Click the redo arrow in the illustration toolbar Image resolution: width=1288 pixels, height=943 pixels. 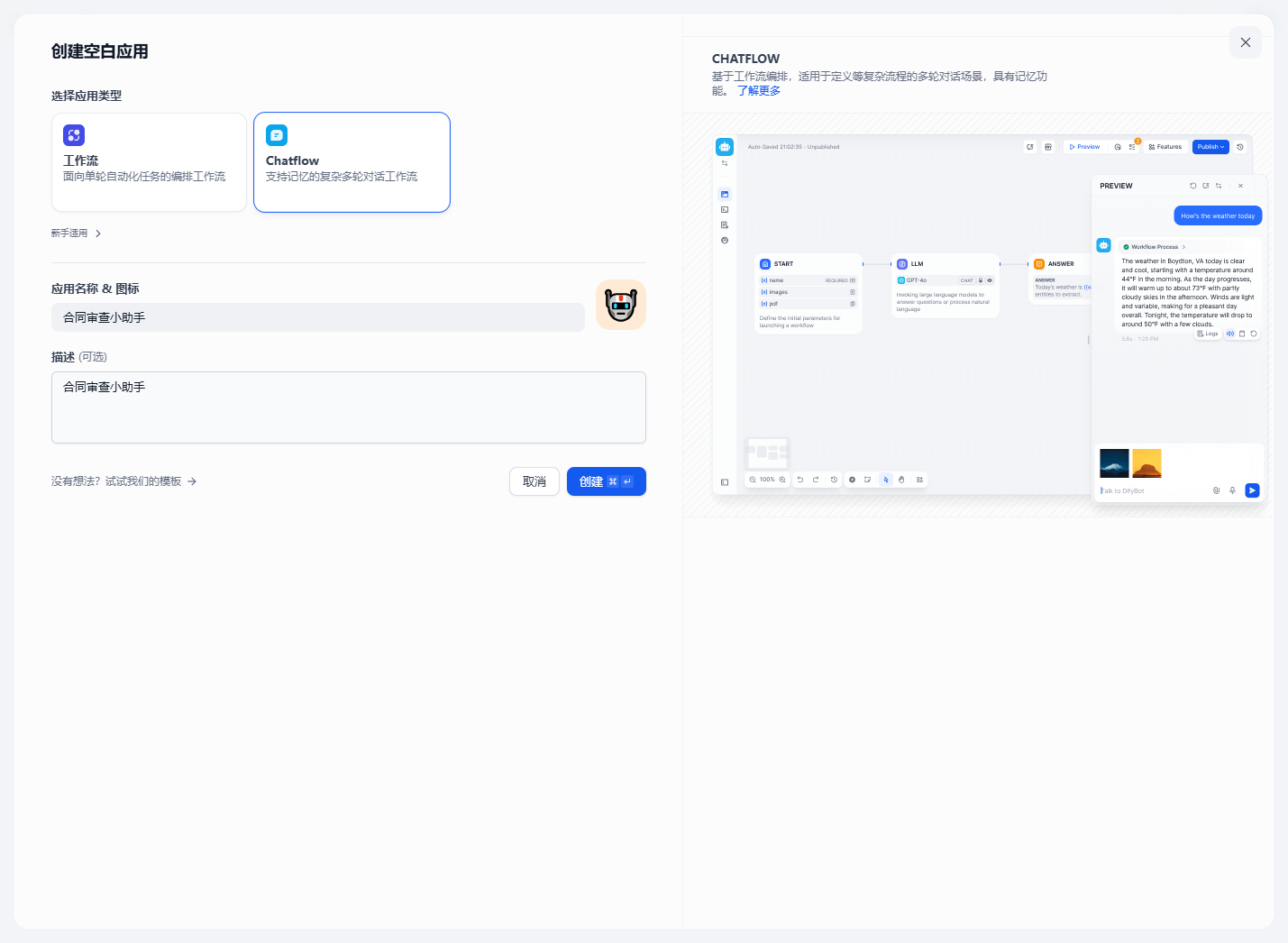[x=816, y=480]
